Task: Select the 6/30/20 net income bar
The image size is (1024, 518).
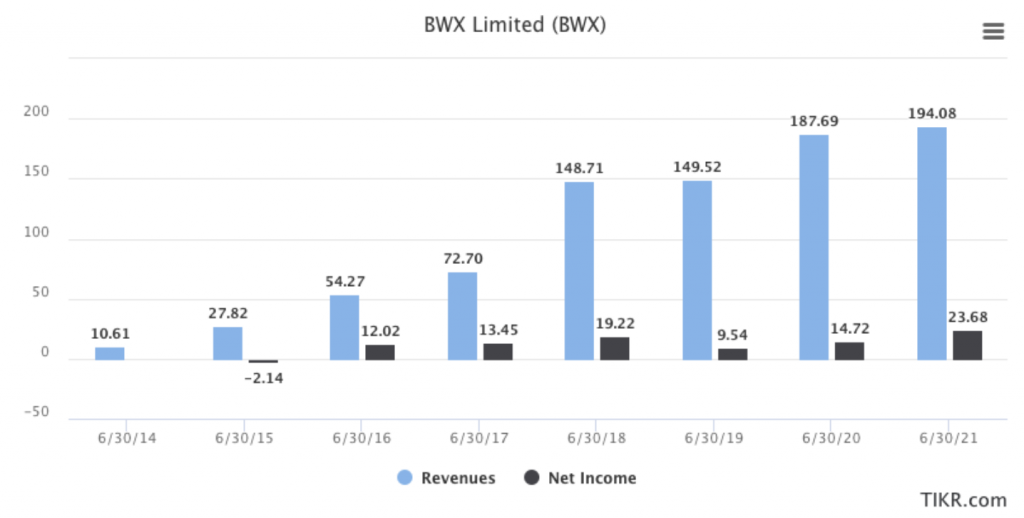Action: tap(850, 351)
